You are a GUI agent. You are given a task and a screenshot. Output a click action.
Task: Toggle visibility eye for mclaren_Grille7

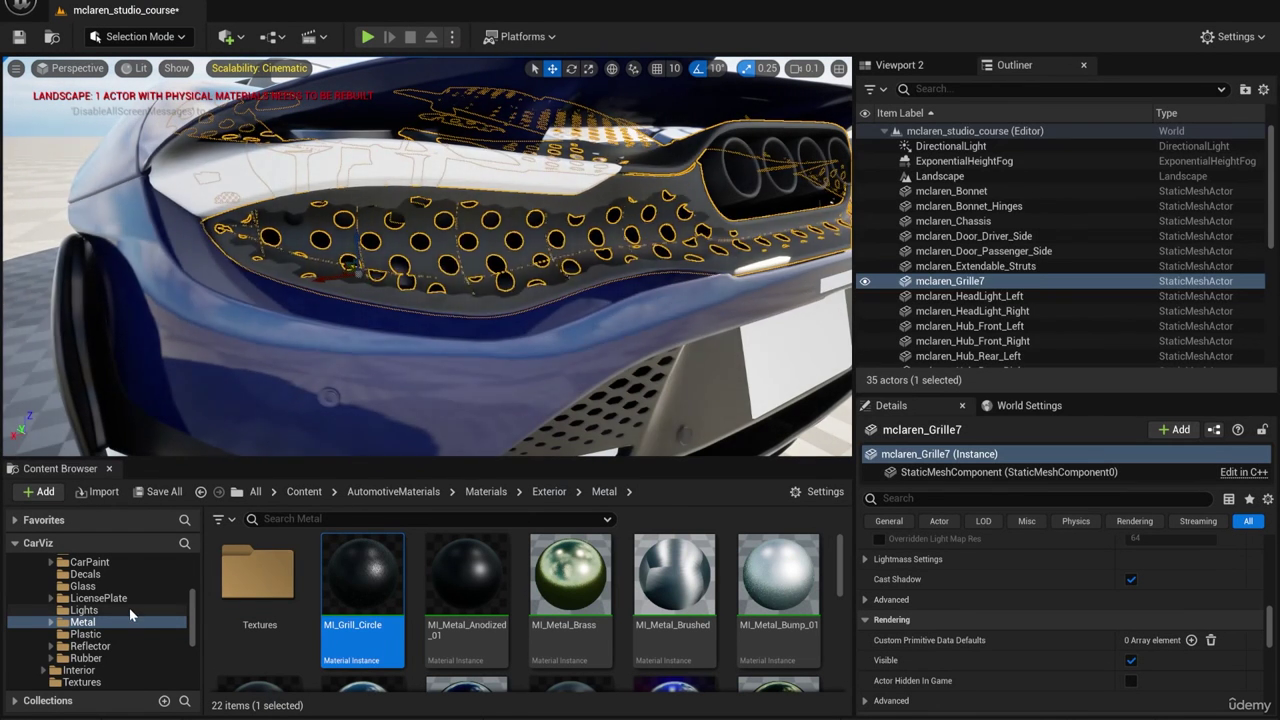pyautogui.click(x=865, y=281)
